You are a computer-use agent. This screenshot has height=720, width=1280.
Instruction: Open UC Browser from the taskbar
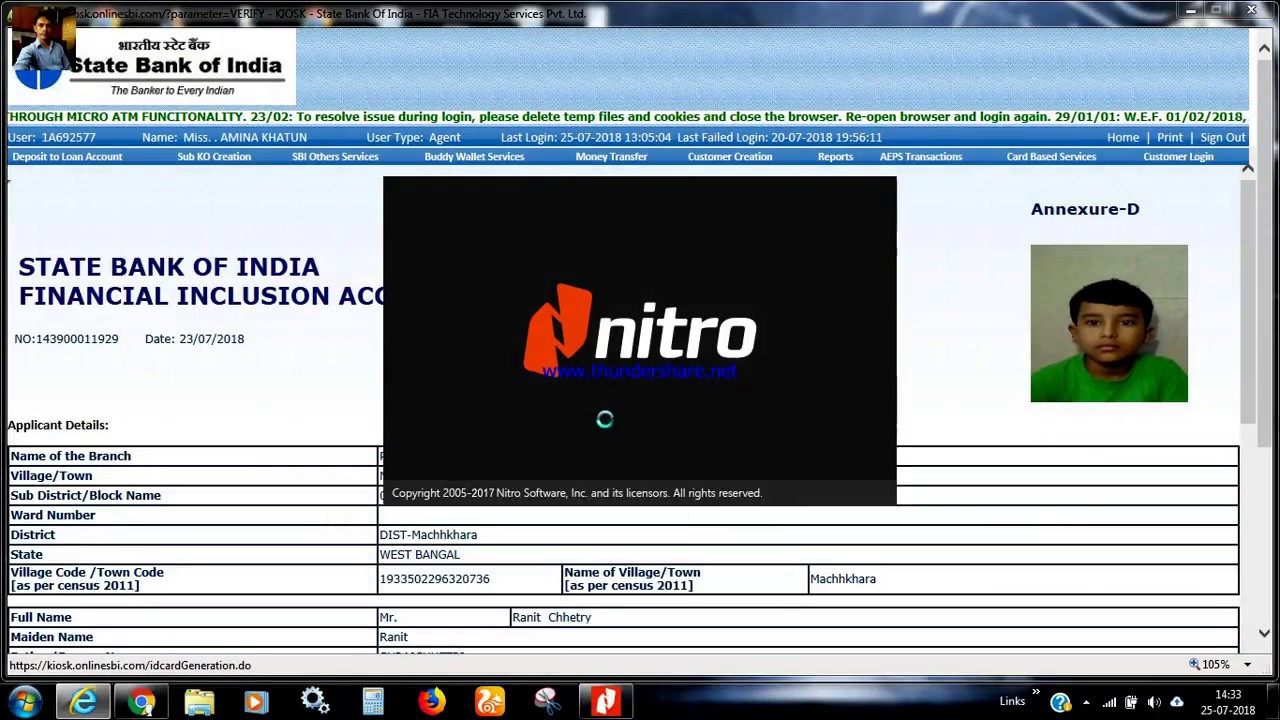coord(489,702)
